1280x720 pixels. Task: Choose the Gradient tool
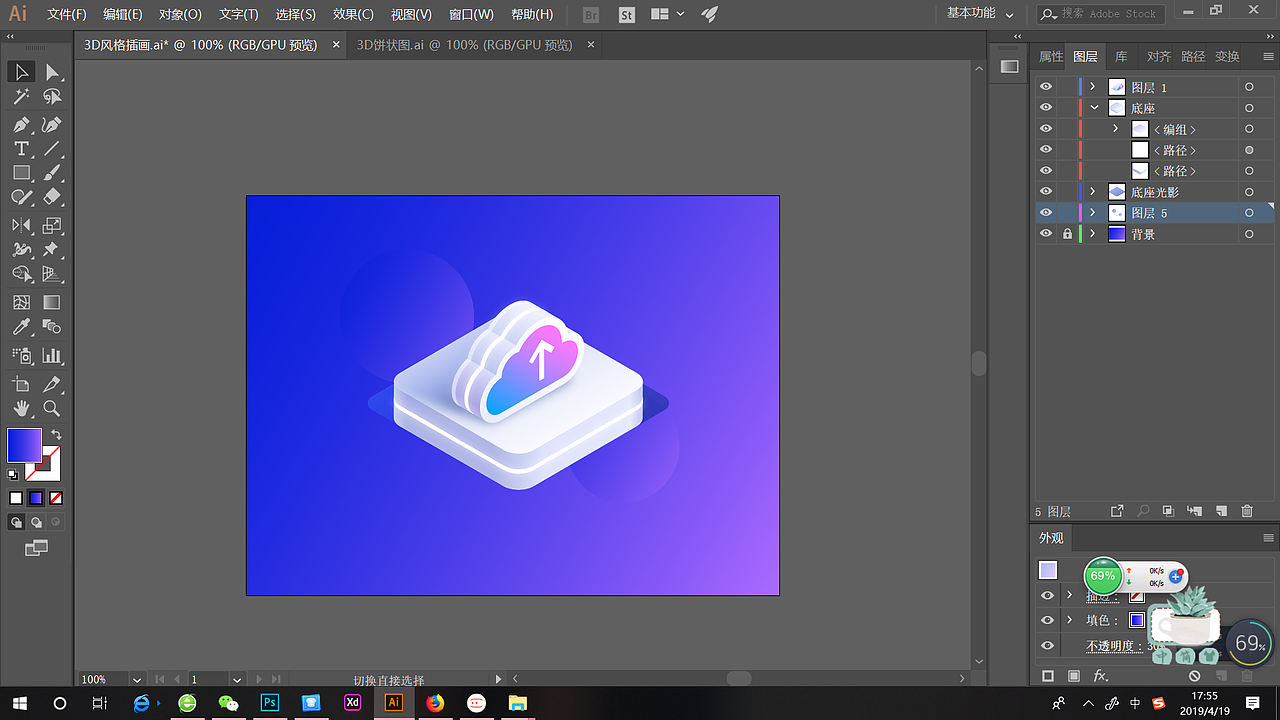click(52, 302)
